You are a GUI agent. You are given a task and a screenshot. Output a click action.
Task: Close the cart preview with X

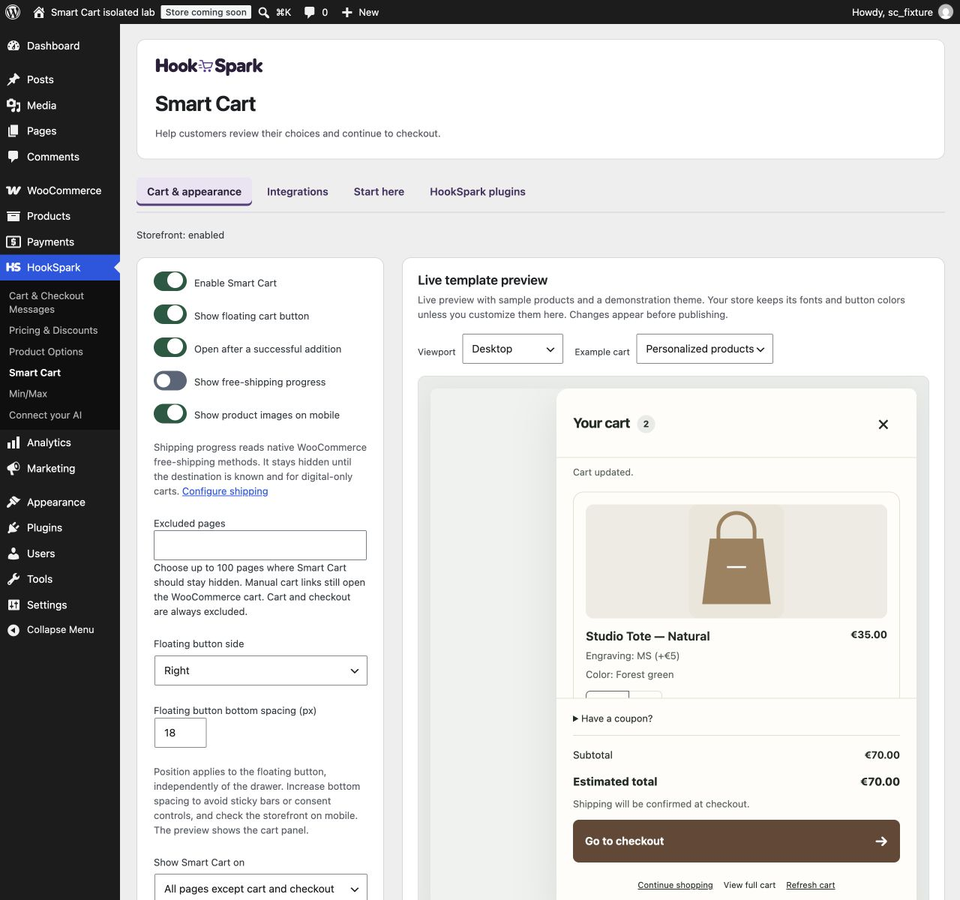click(x=883, y=424)
